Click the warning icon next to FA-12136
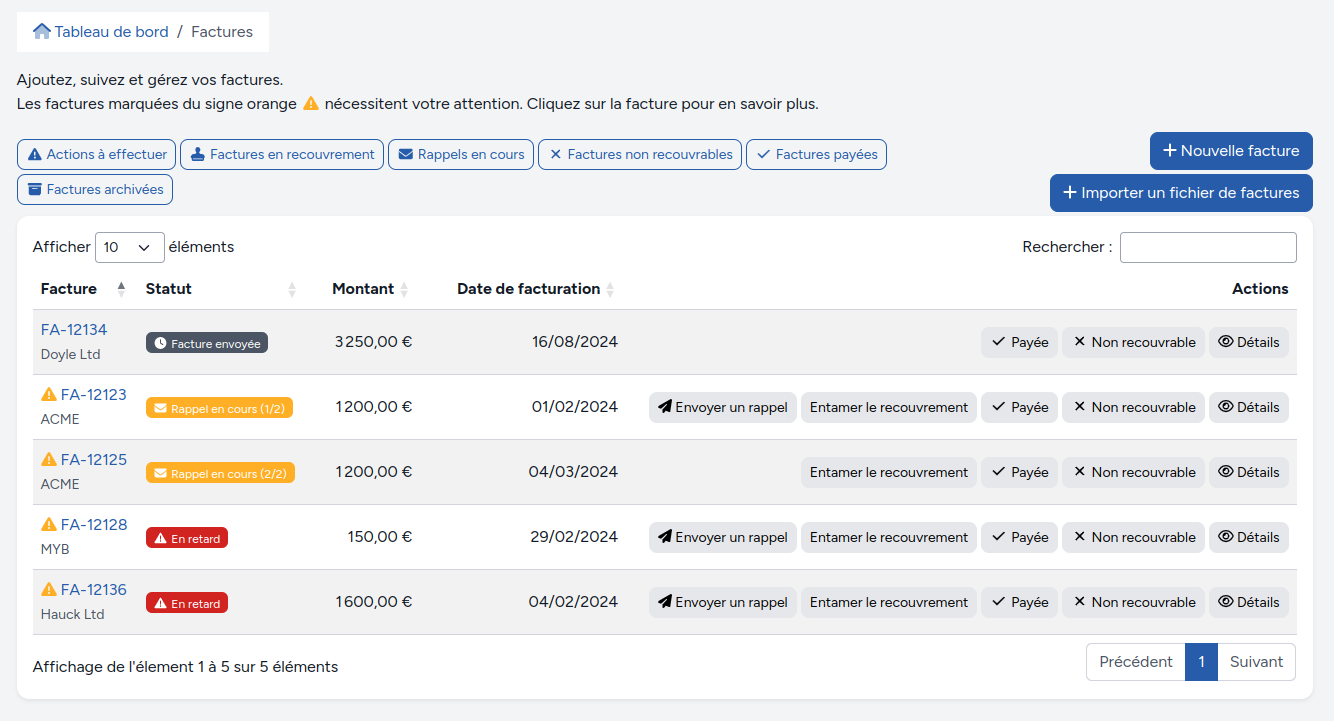This screenshot has height=721, width=1334. pyautogui.click(x=49, y=589)
